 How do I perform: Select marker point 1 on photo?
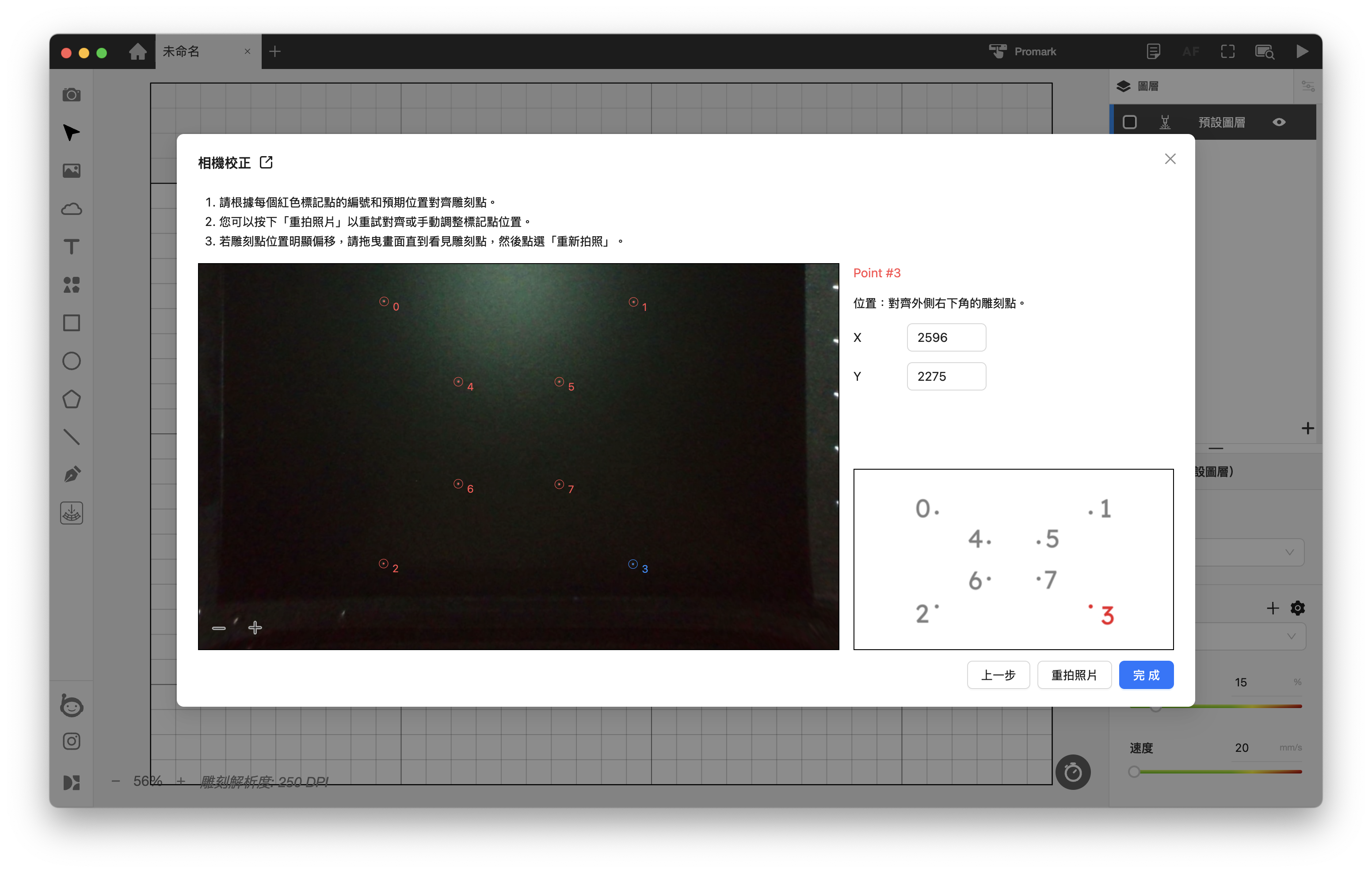[633, 302]
